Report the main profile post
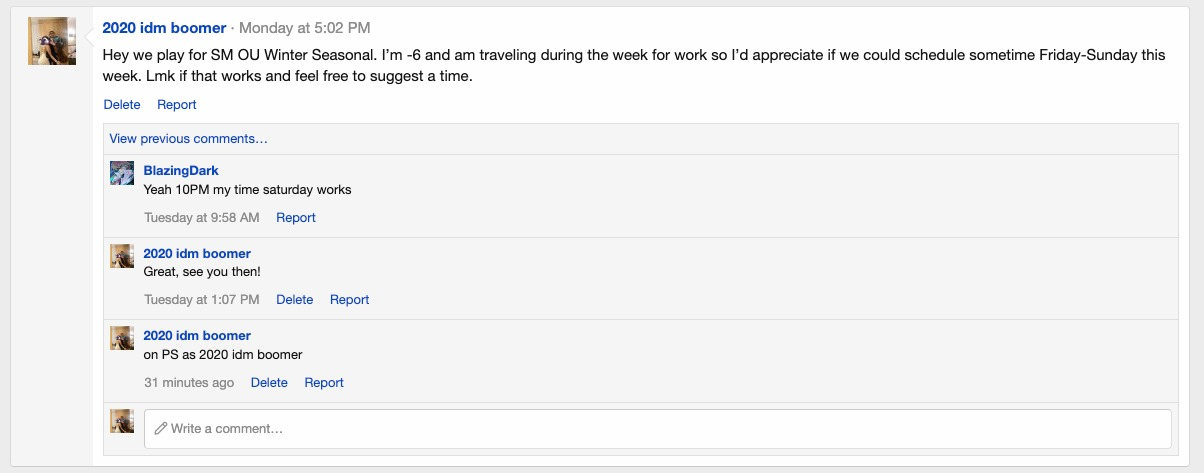Viewport: 1204px width, 473px height. (177, 104)
